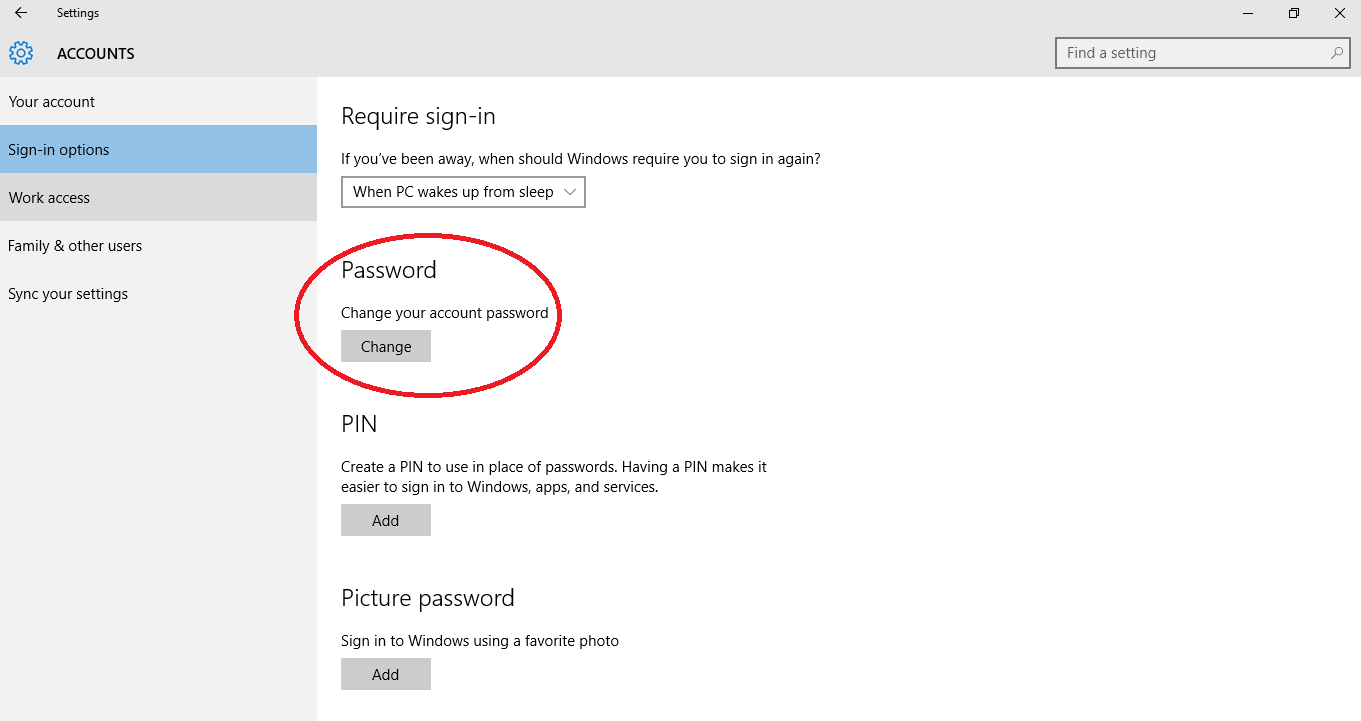Expand the sign-in timing combo box chevron
Screen dimensions: 1361x721
570,192
